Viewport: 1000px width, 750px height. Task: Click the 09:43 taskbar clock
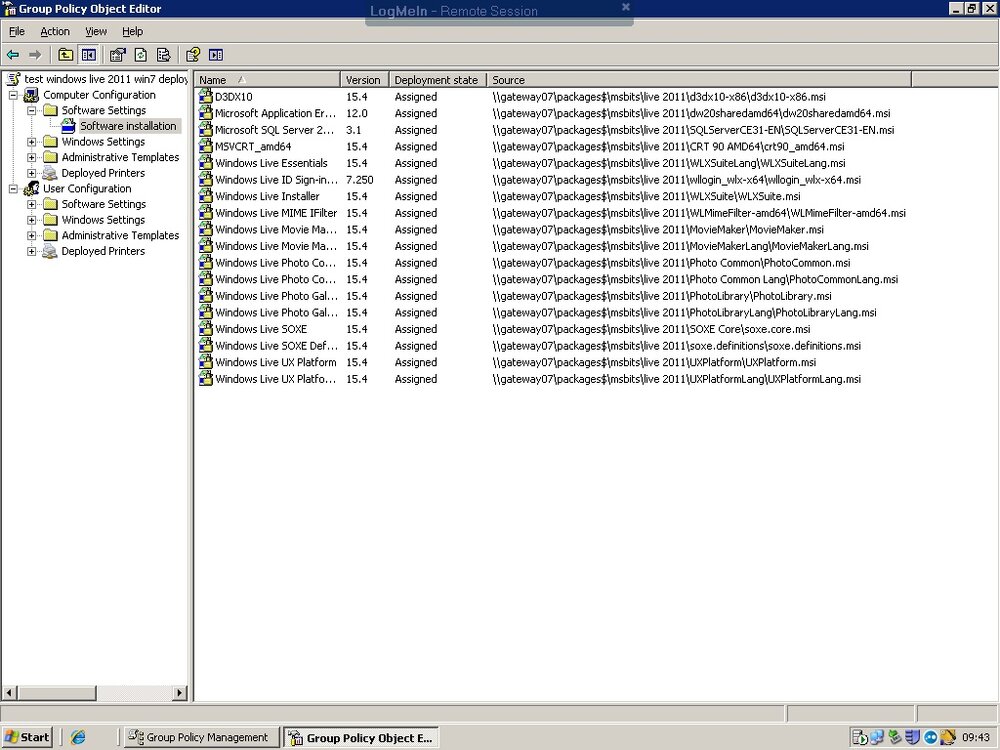coord(976,738)
